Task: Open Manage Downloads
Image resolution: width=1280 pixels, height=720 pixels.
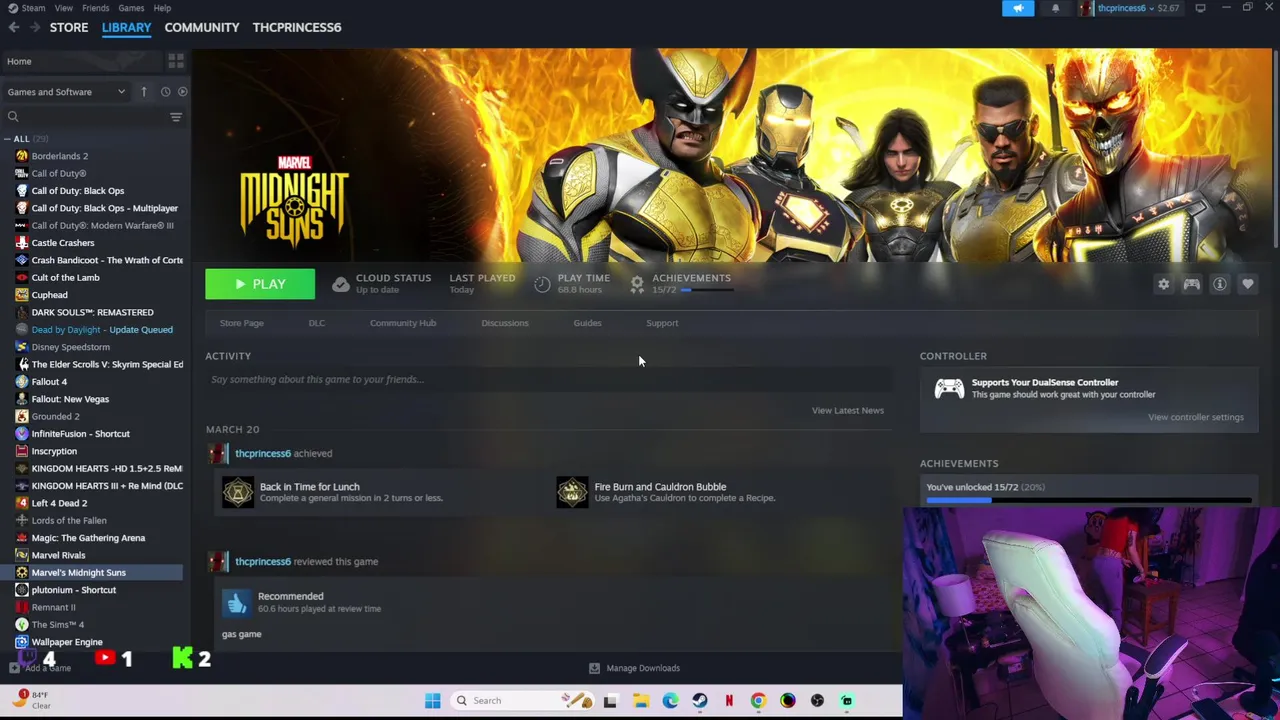Action: [x=634, y=668]
